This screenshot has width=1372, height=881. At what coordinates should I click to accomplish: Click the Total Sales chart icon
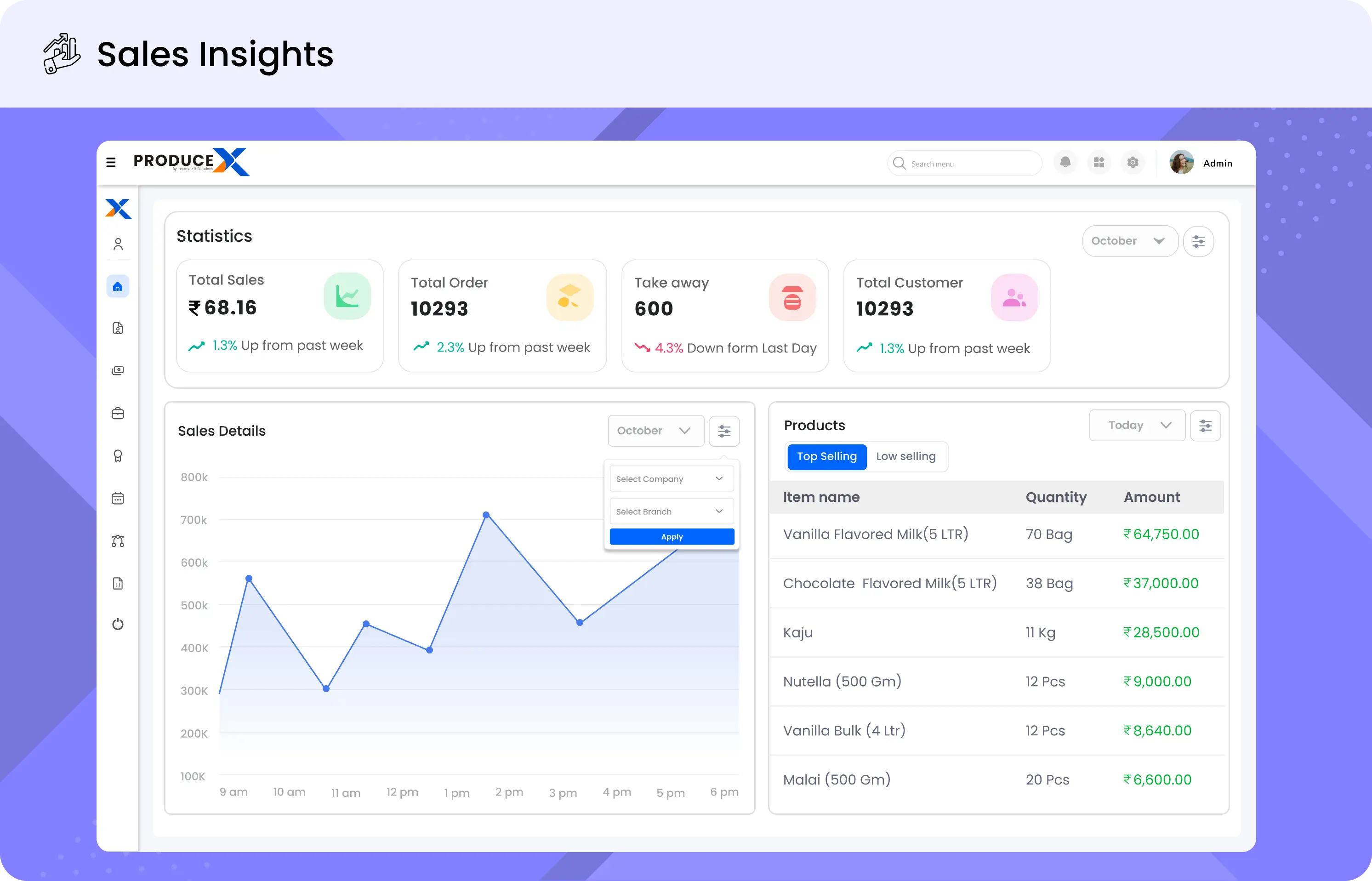pos(347,296)
